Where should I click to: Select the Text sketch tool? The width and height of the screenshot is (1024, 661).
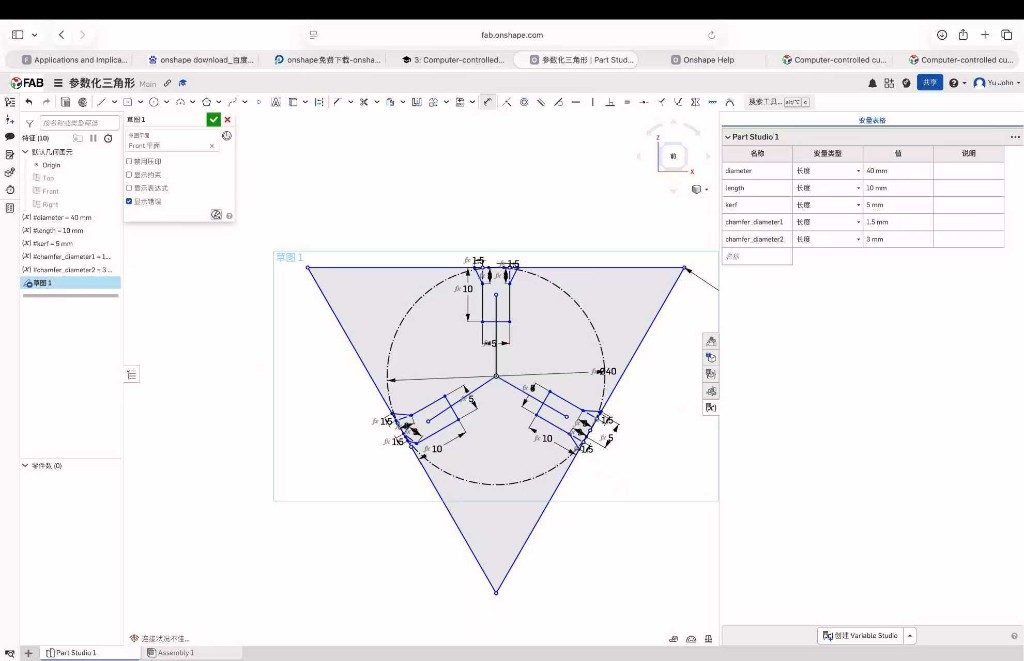pyautogui.click(x=276, y=102)
